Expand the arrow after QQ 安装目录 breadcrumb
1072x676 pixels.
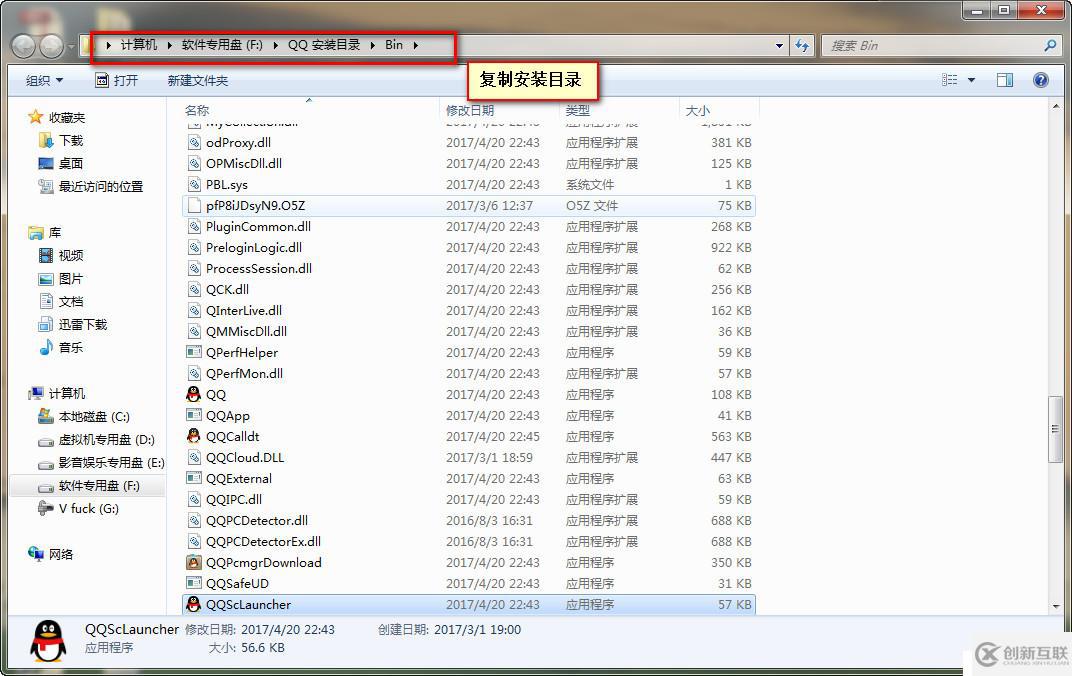click(x=373, y=45)
